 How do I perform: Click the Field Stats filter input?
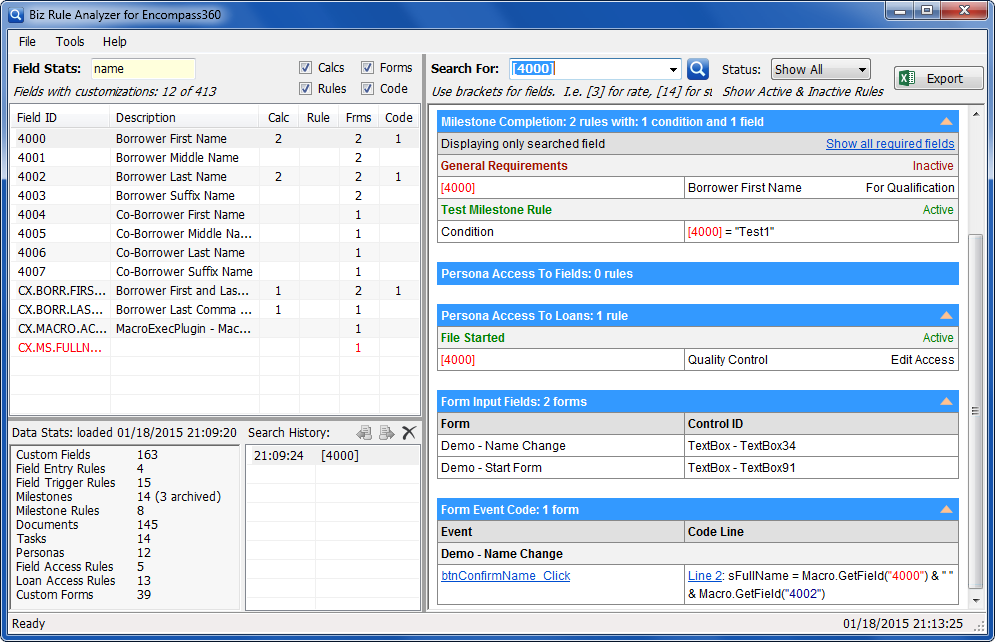coord(143,69)
